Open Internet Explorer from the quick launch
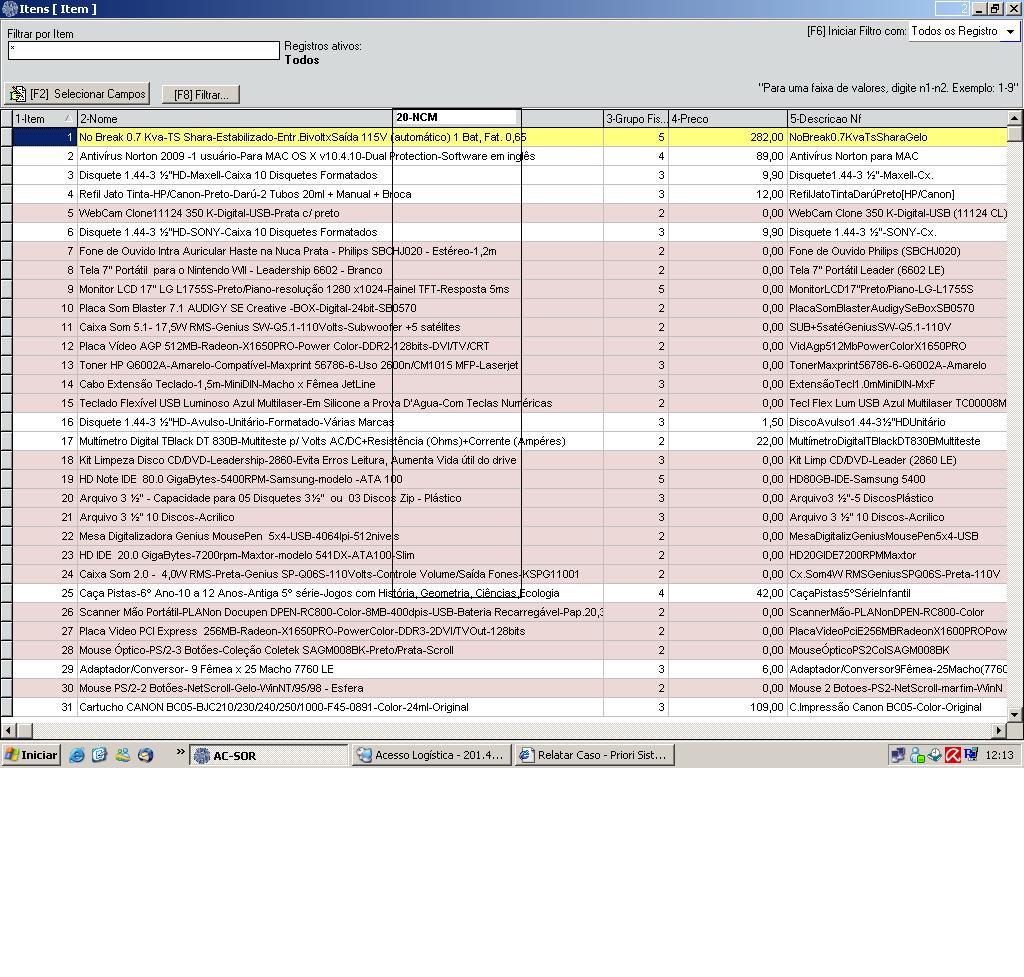 click(x=77, y=755)
